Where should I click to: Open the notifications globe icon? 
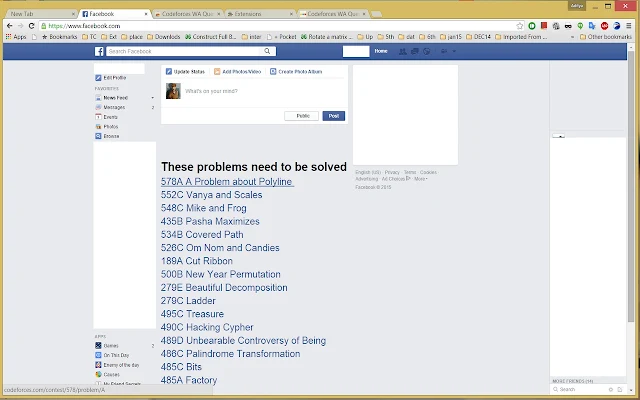coord(427,51)
